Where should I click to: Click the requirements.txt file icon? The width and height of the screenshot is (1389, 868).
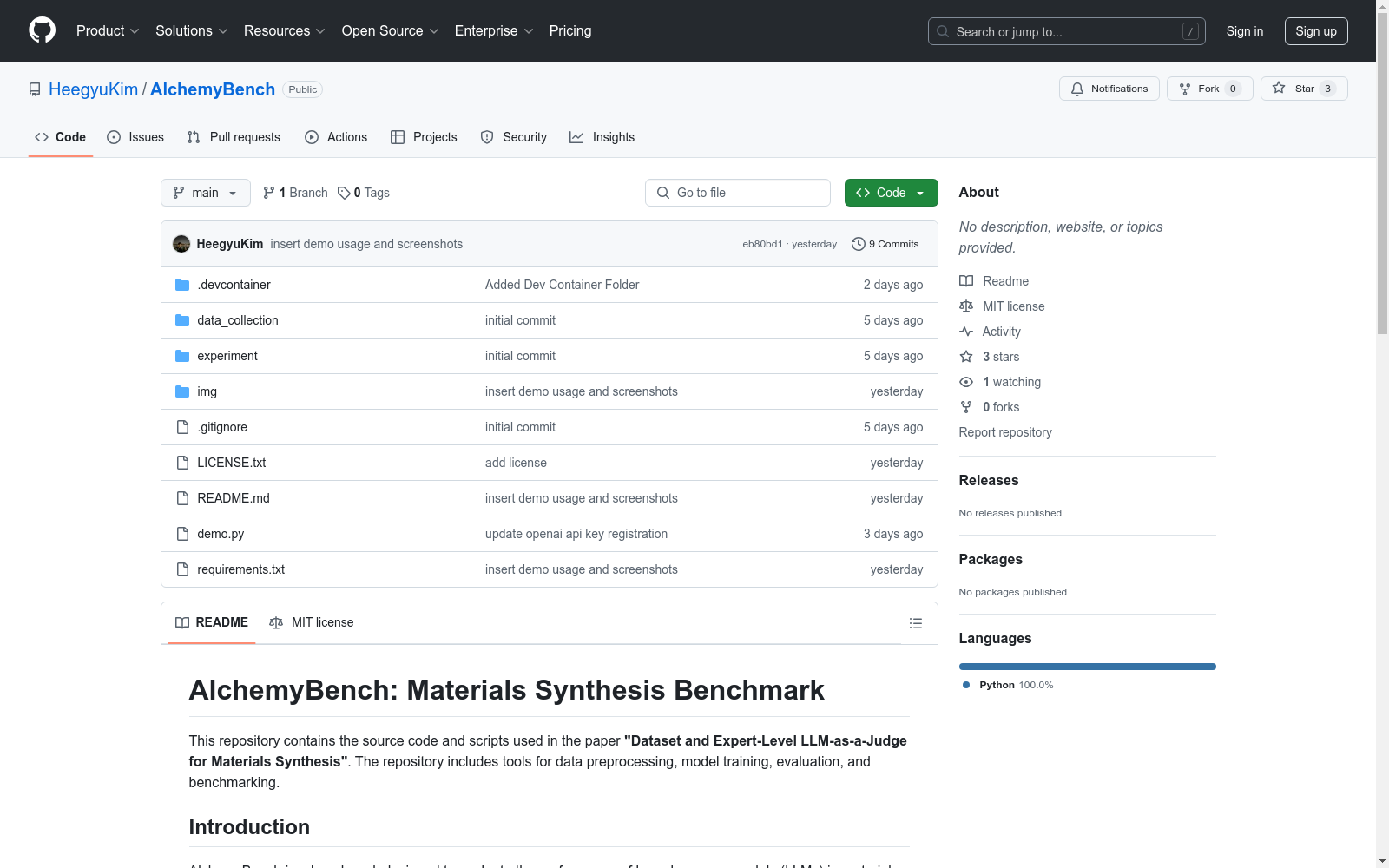[x=182, y=569]
